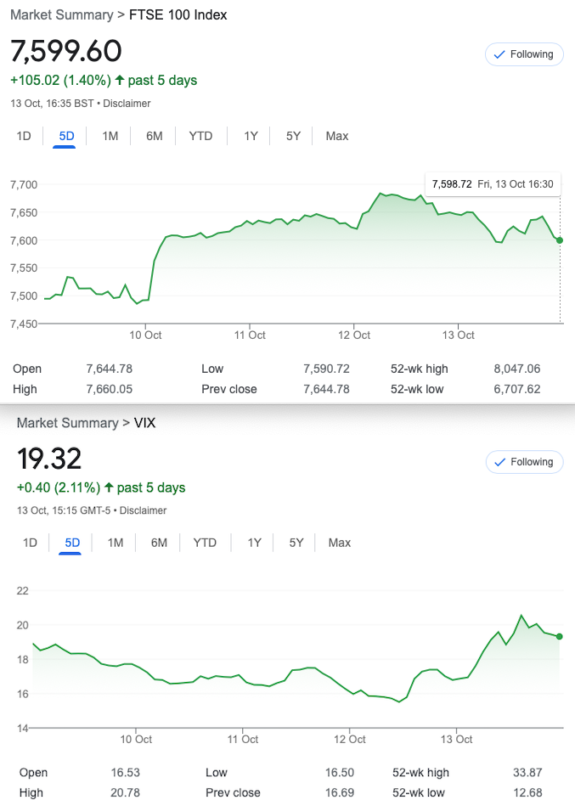Select Max range tab on VIX chart
The height and width of the screenshot is (800, 575).
point(339,543)
